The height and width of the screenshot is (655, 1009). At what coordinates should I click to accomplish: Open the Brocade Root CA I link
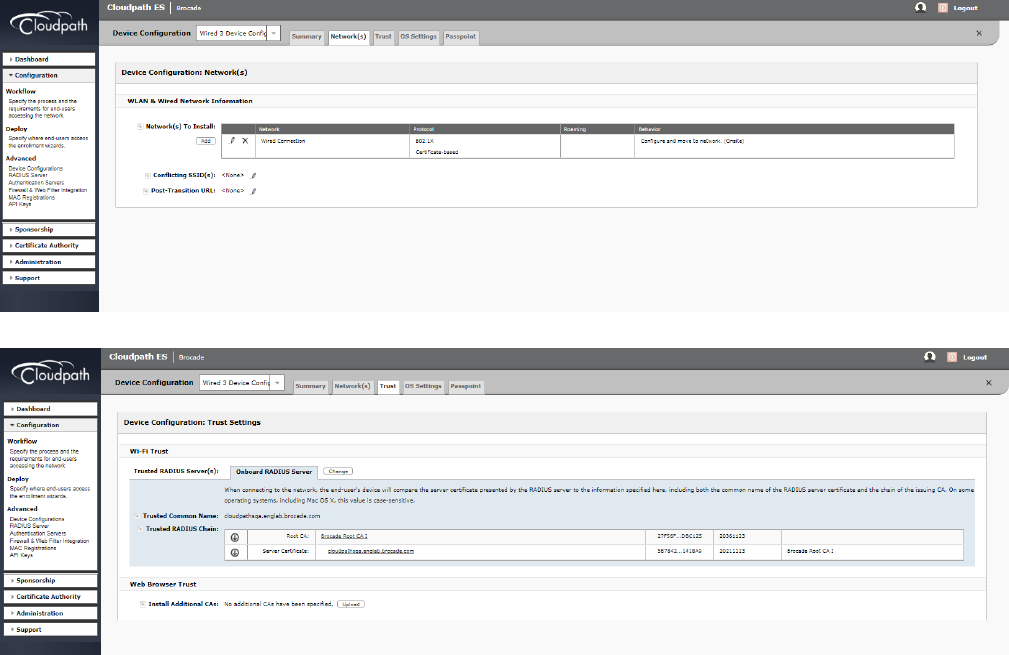click(x=344, y=536)
